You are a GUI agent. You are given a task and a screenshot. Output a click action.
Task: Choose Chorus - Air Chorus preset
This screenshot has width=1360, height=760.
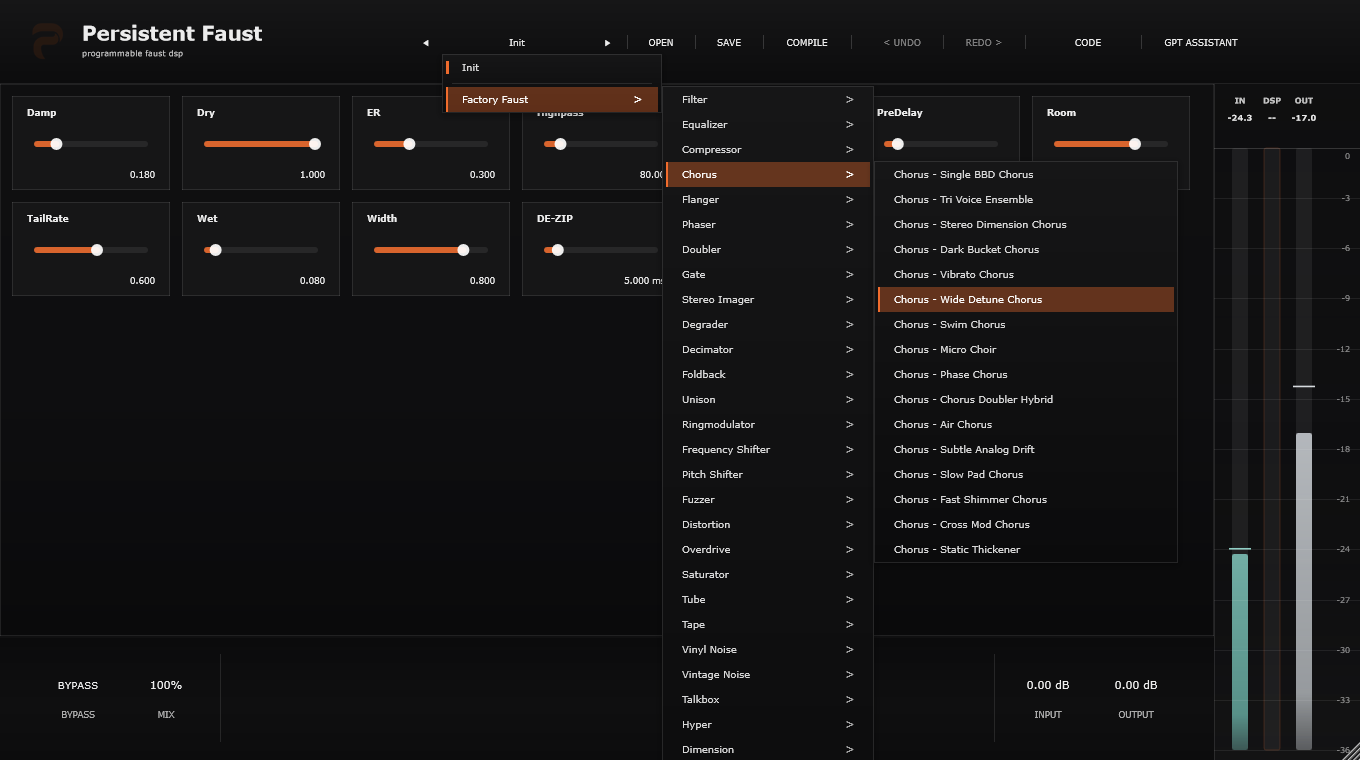pyautogui.click(x=1026, y=425)
